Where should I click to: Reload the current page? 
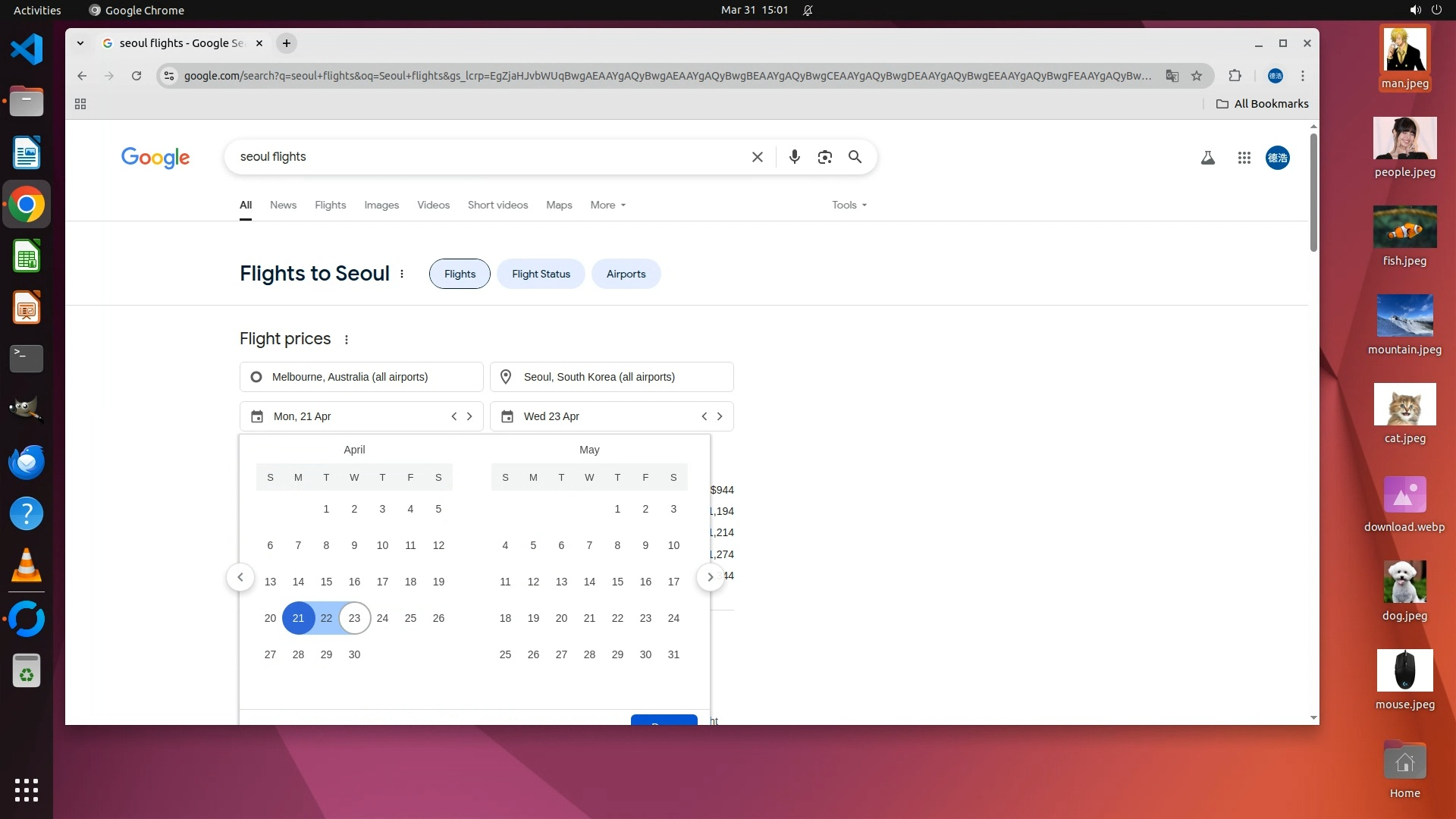(x=136, y=76)
